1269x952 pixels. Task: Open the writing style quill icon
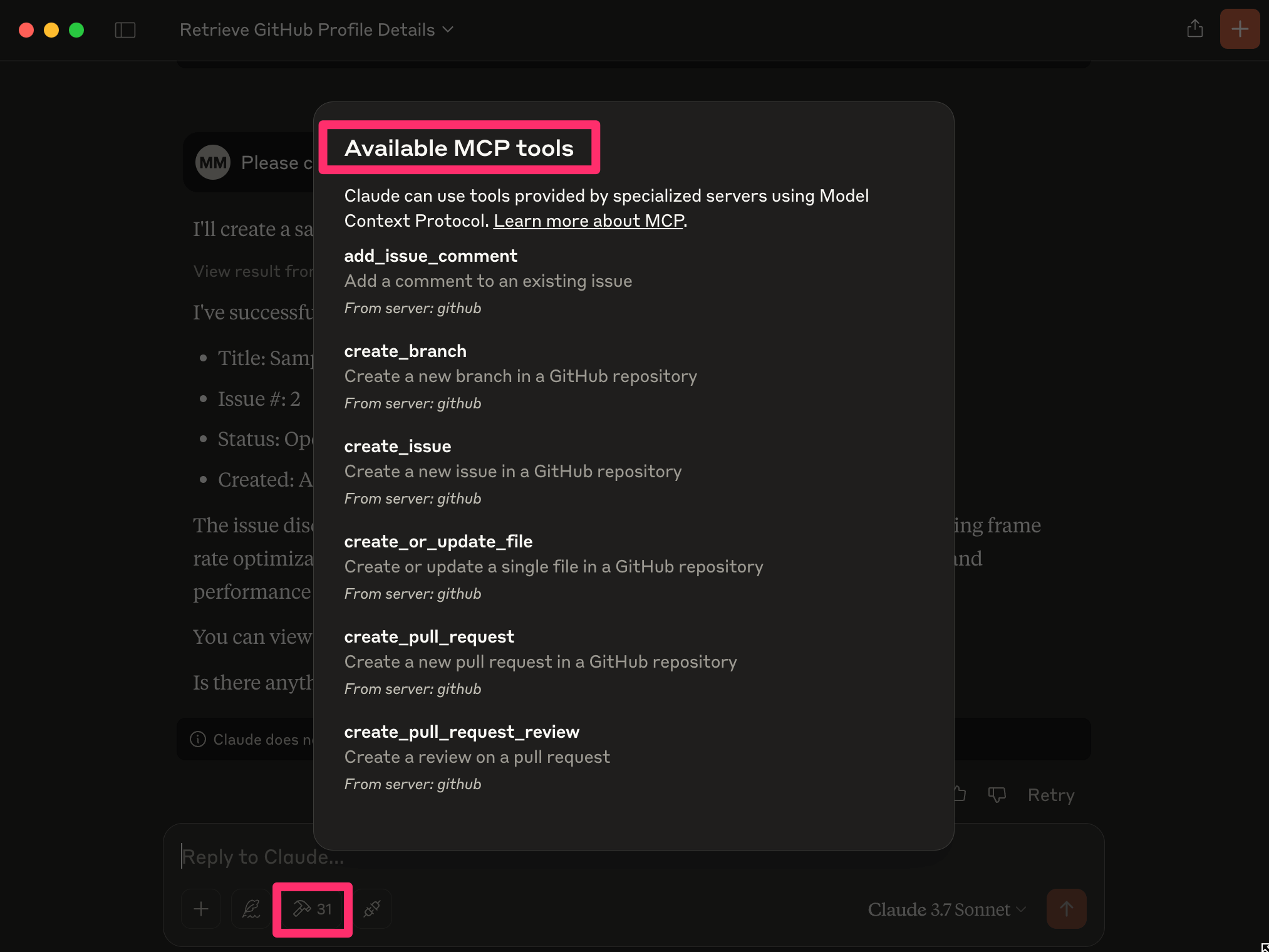click(x=251, y=909)
